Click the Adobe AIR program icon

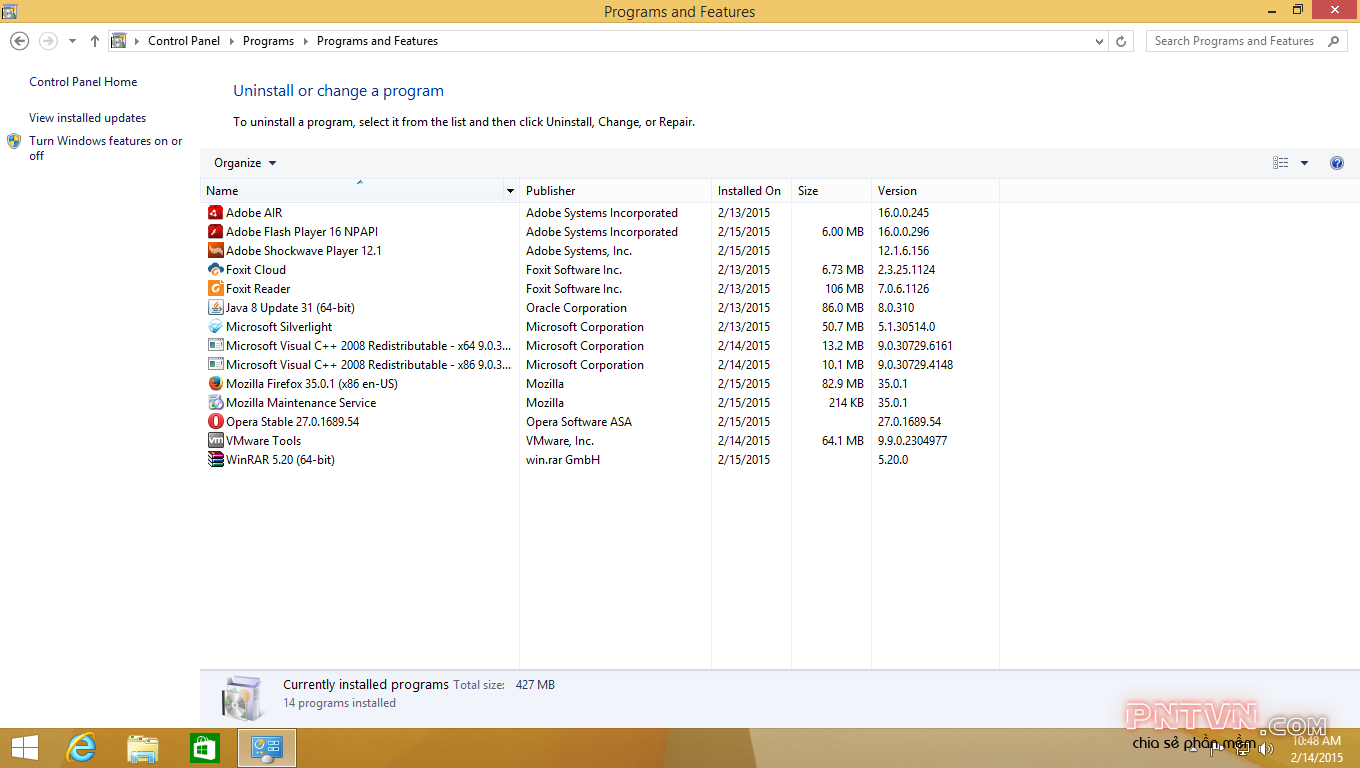pyautogui.click(x=215, y=213)
